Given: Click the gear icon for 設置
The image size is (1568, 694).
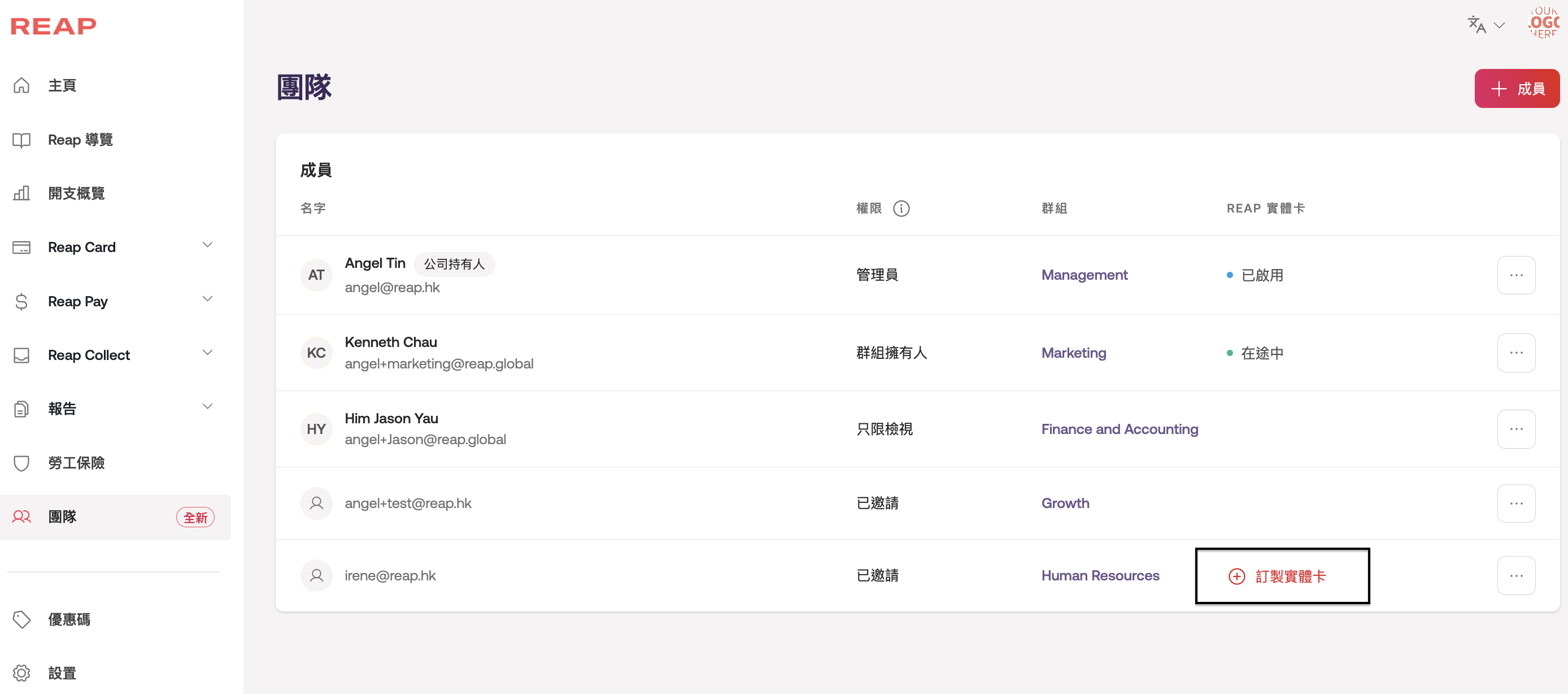Looking at the screenshot, I should pyautogui.click(x=21, y=673).
